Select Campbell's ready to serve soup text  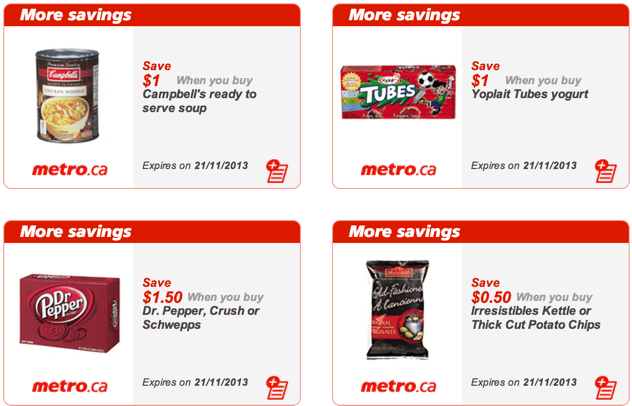[x=199, y=101]
